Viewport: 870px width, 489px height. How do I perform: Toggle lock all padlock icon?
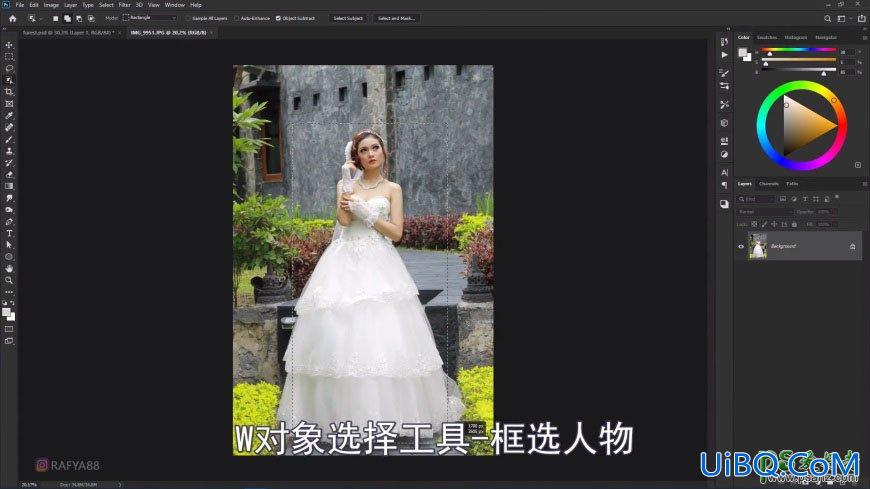(x=794, y=224)
